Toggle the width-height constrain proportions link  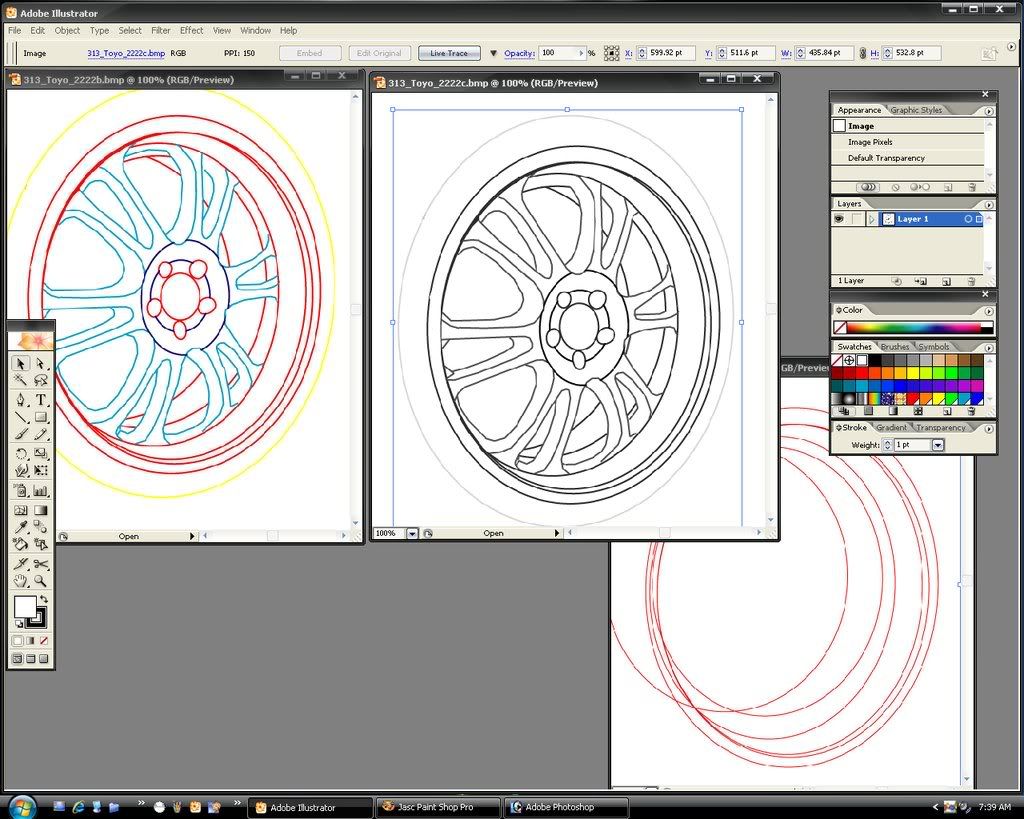click(x=862, y=53)
